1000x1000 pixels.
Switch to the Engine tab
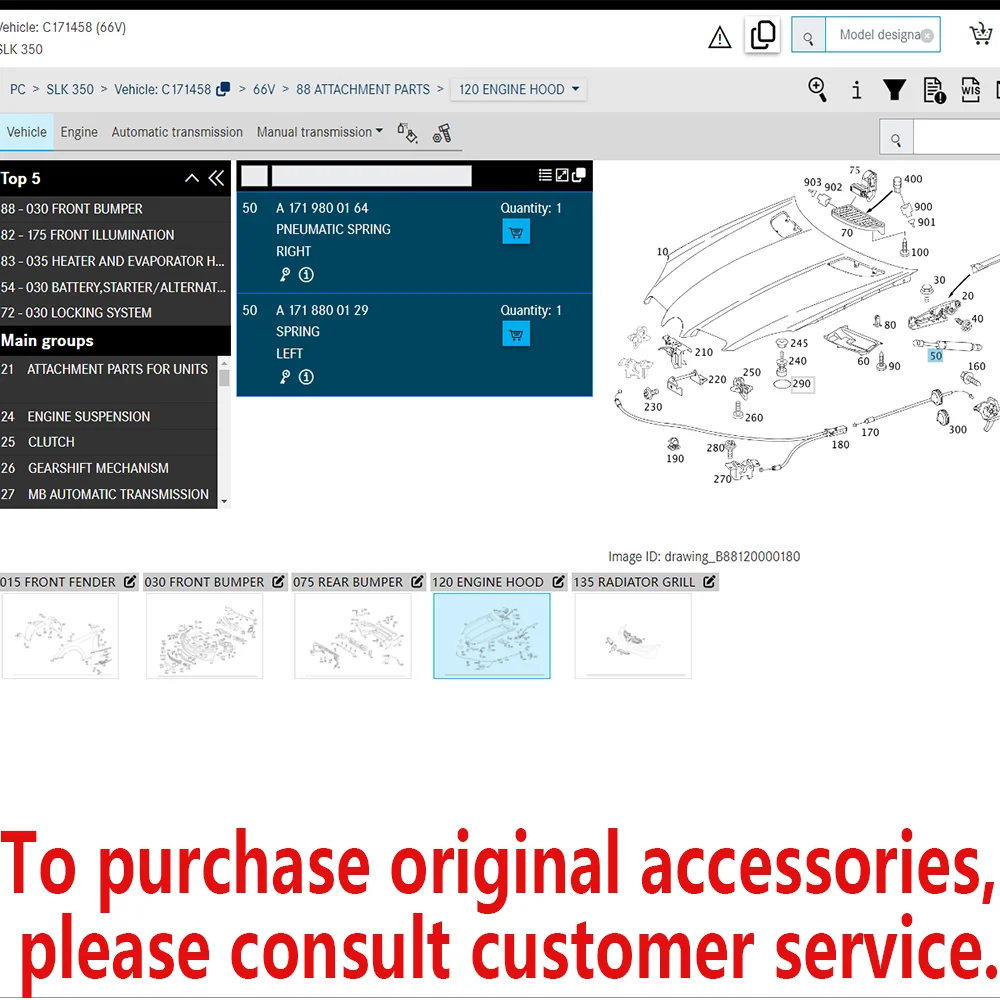(x=79, y=132)
